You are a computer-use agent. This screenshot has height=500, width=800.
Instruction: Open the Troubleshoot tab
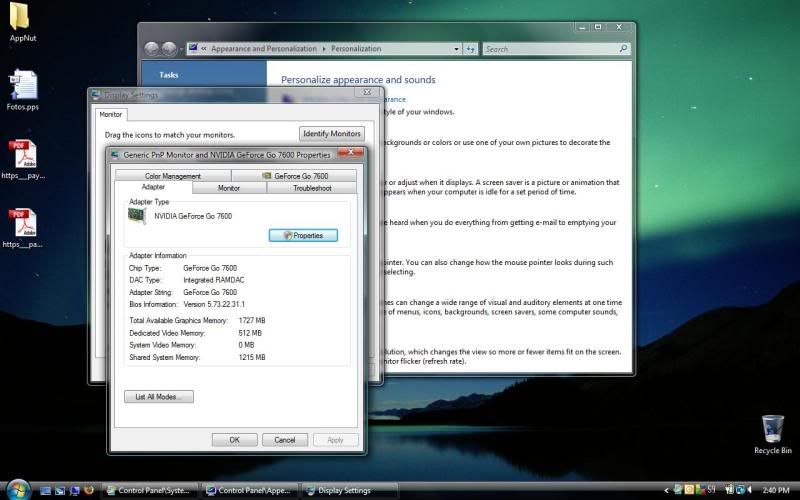click(312, 188)
